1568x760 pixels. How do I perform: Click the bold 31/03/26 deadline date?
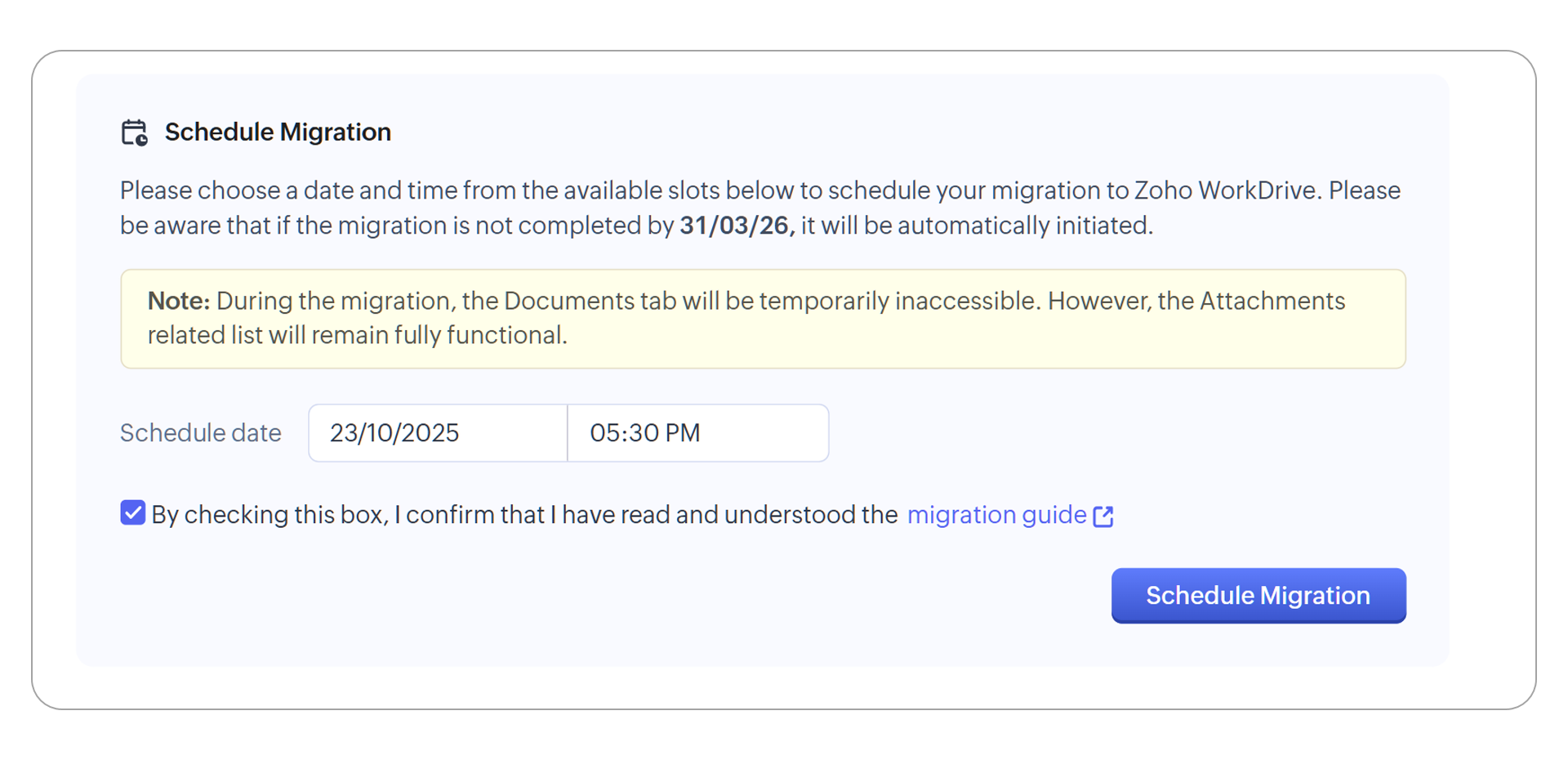click(x=735, y=226)
